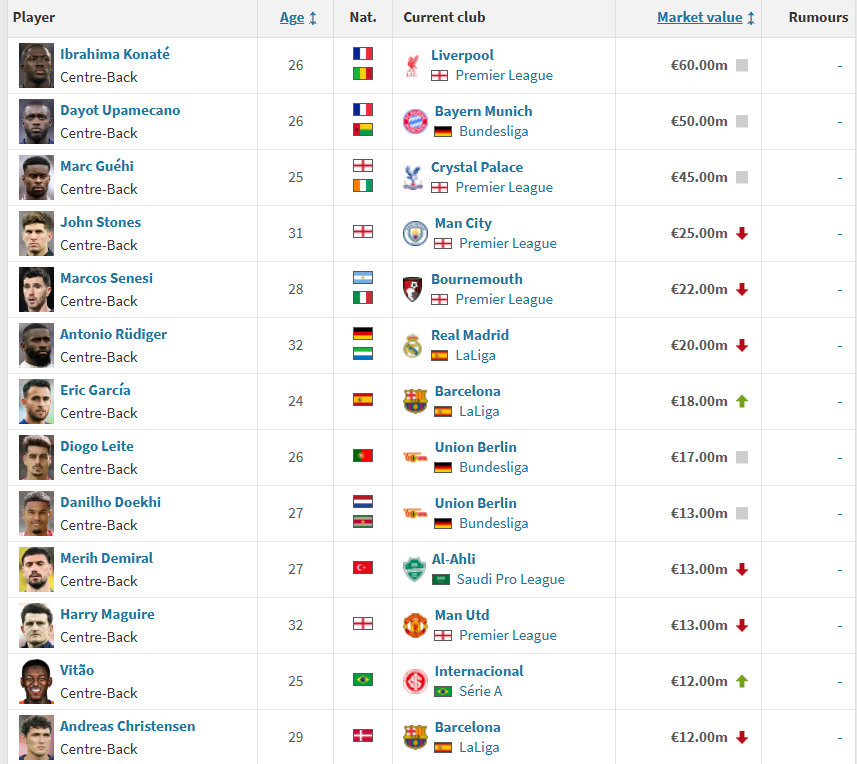857x764 pixels.
Task: Click the Al-Ahli club crest
Action: click(414, 570)
